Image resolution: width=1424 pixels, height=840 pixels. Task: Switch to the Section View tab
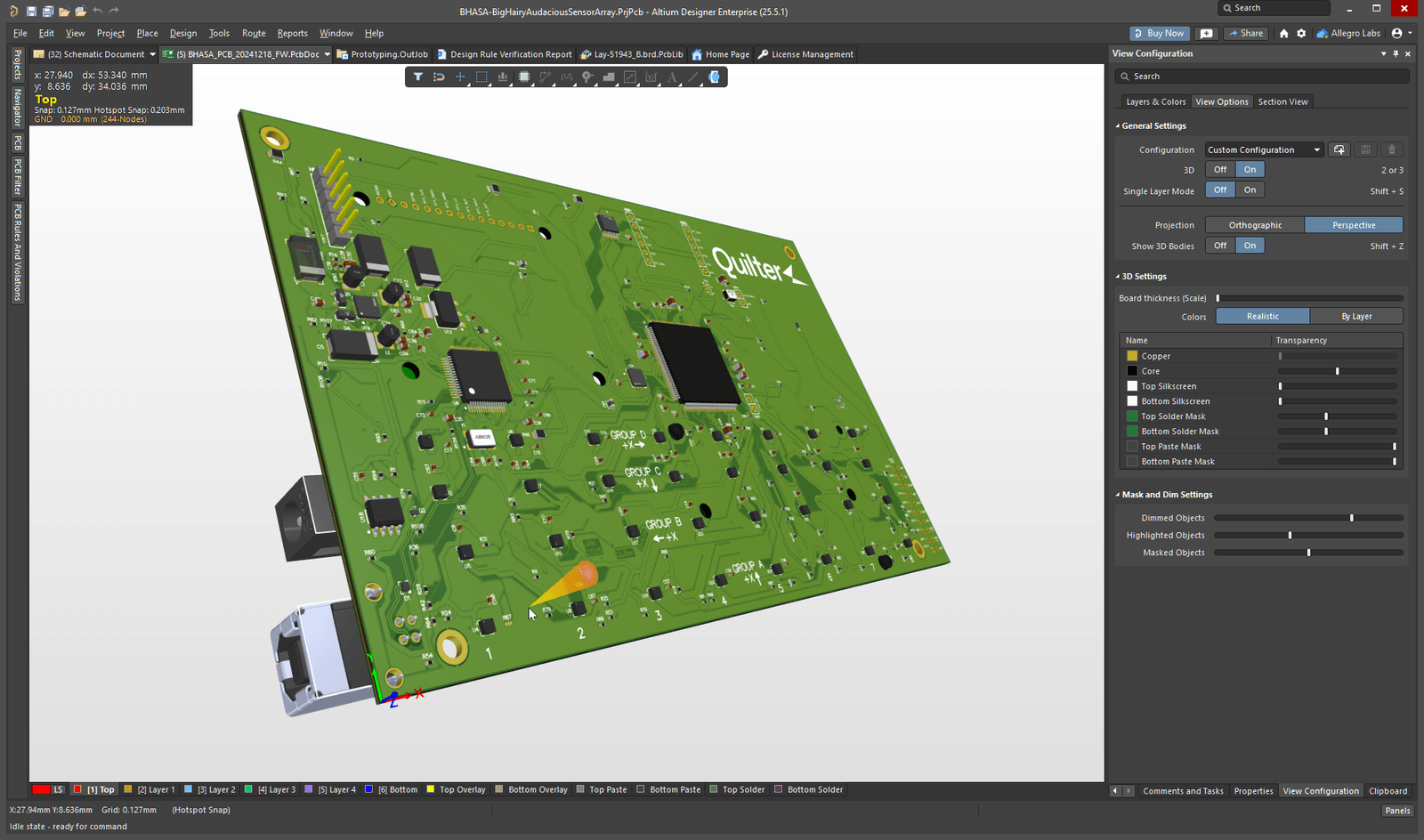[1283, 101]
